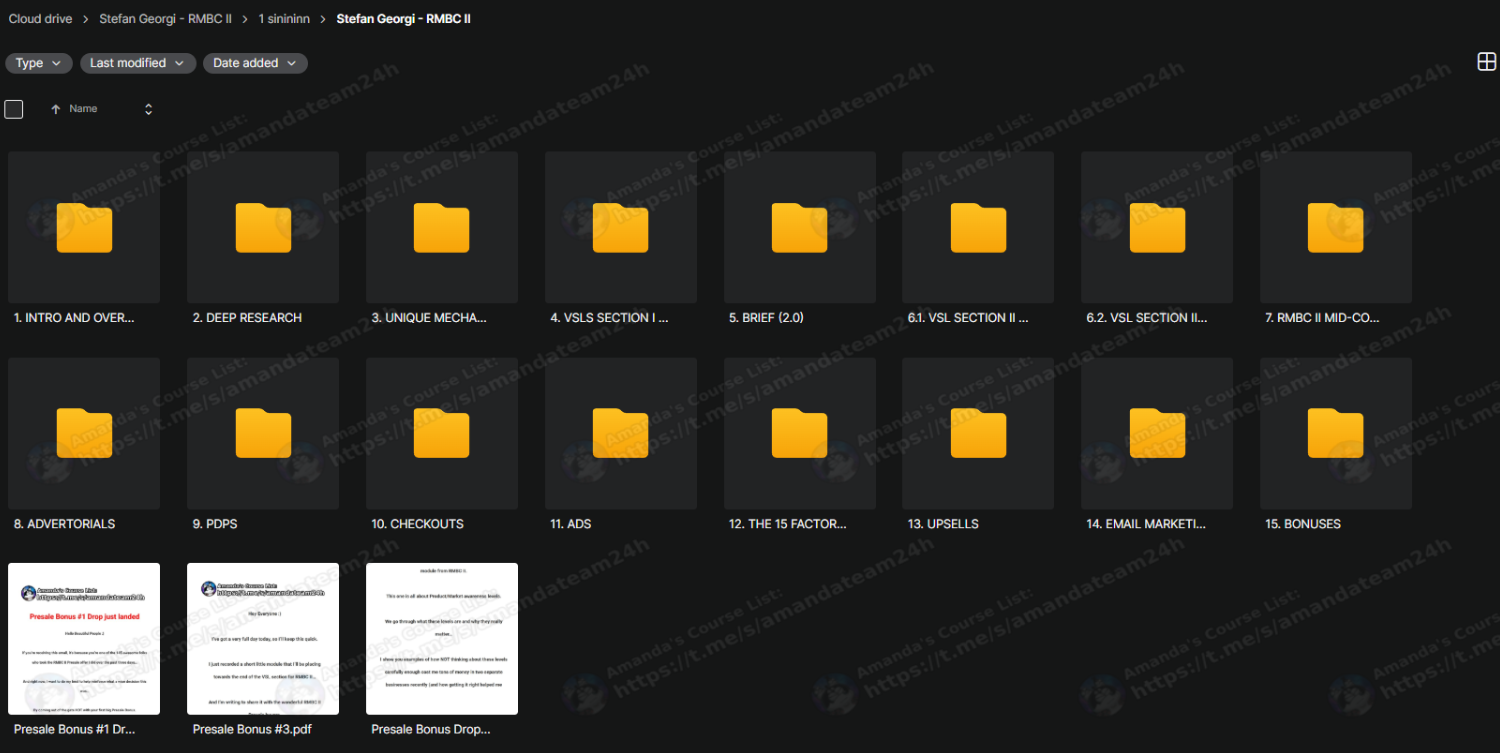Open sort options arrows beside Name
This screenshot has width=1500, height=753.
click(148, 109)
